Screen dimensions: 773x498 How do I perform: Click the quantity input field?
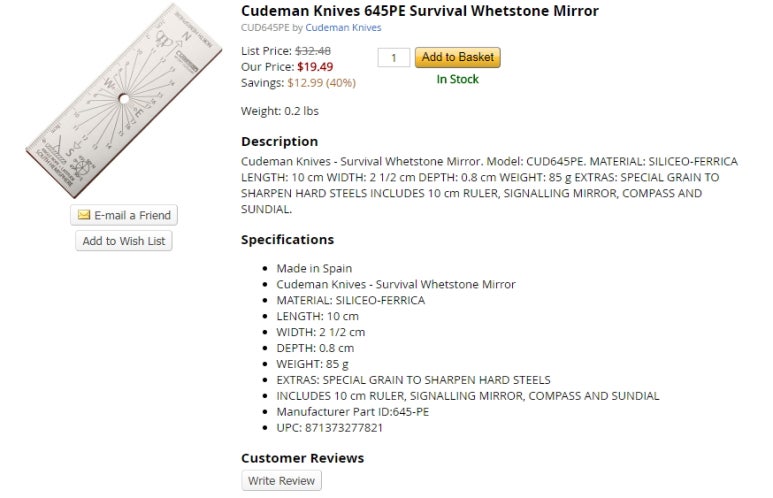(393, 58)
